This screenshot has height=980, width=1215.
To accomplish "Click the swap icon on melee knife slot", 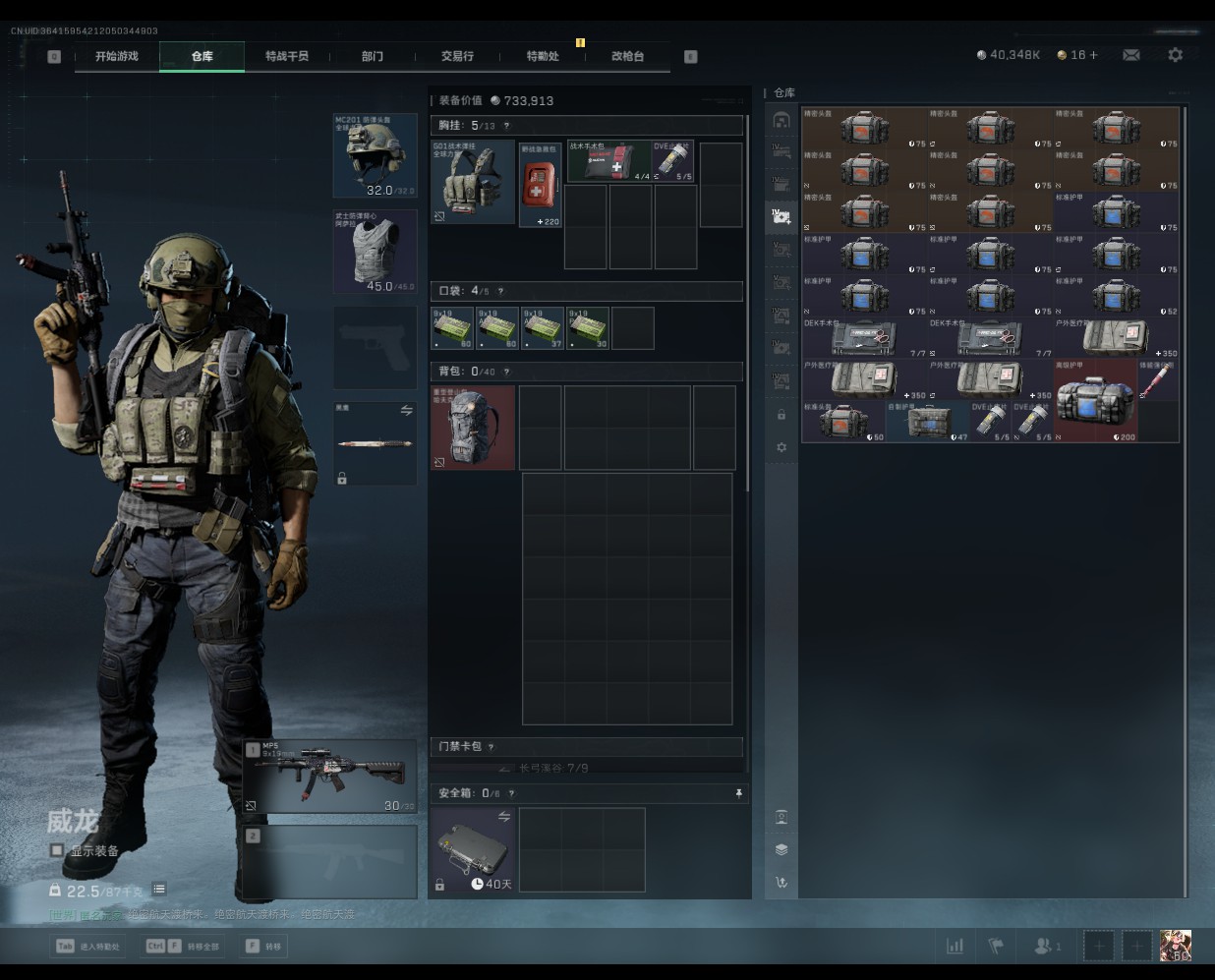I will [406, 410].
